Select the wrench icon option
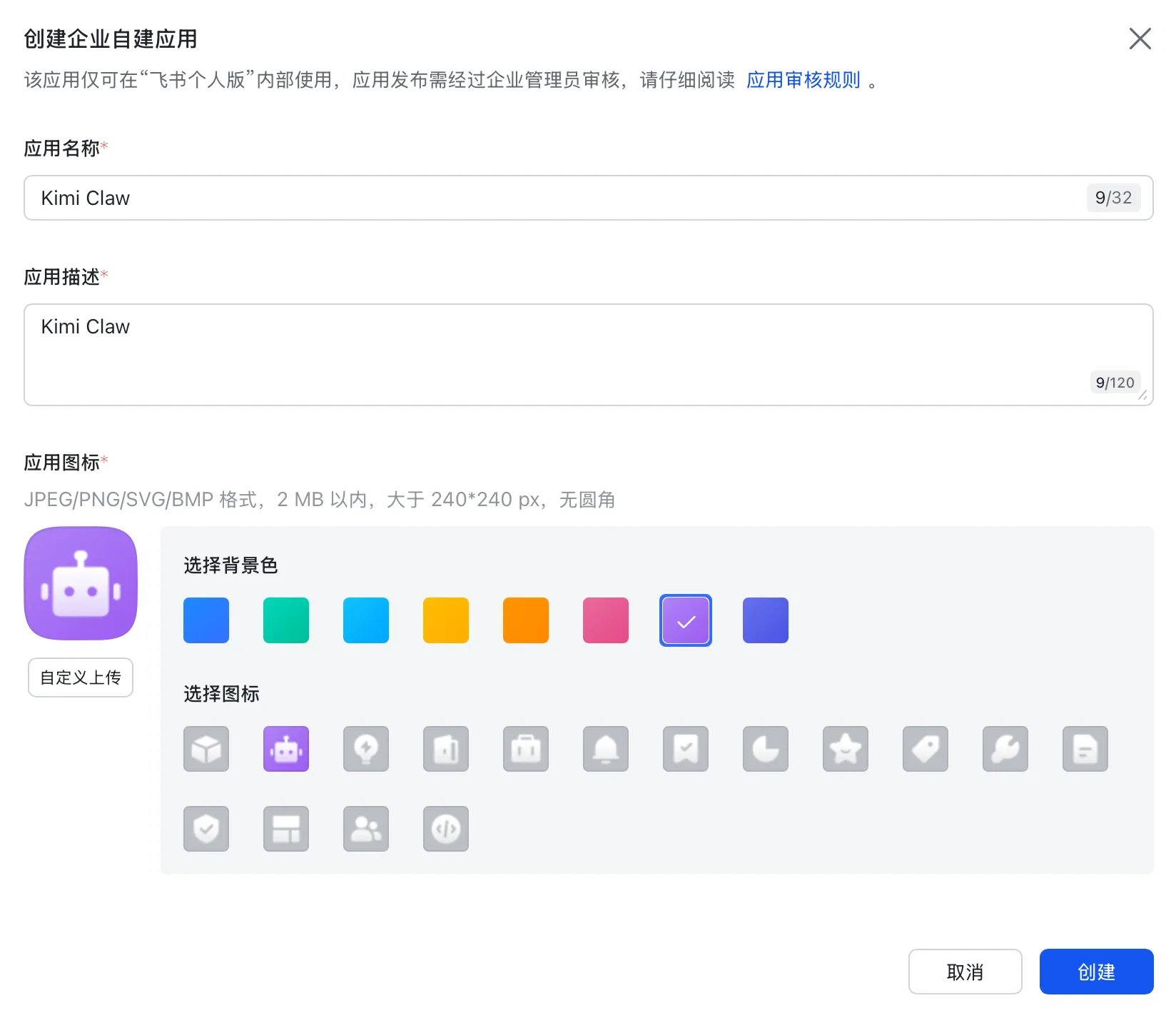Screen dimensions: 1176x1018 point(1005,749)
